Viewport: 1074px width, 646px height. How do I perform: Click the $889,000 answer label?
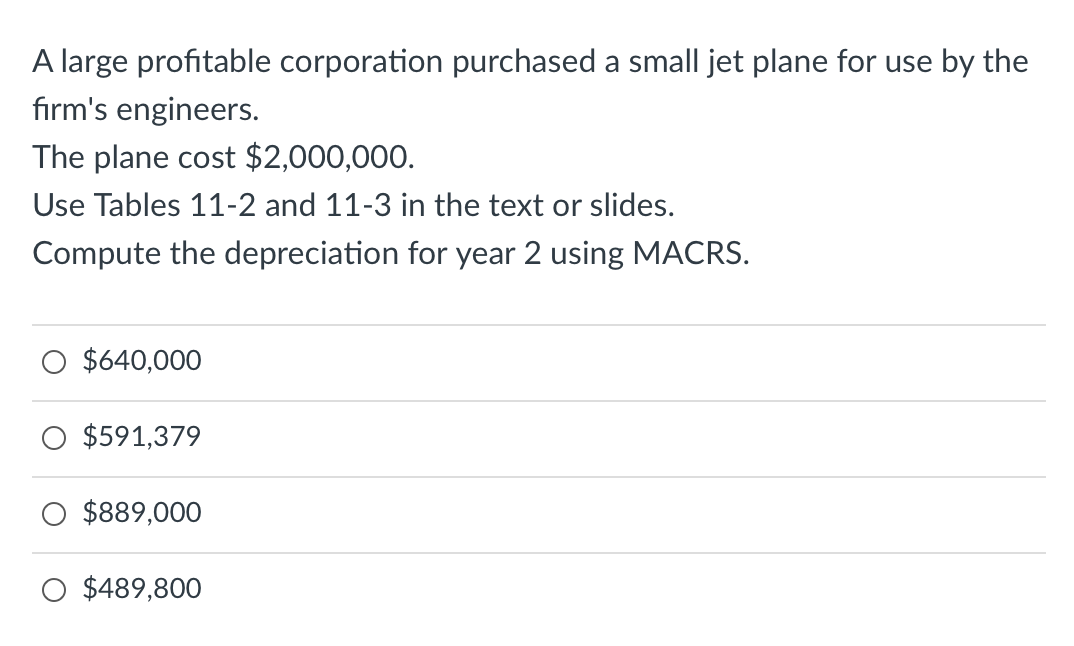(141, 512)
